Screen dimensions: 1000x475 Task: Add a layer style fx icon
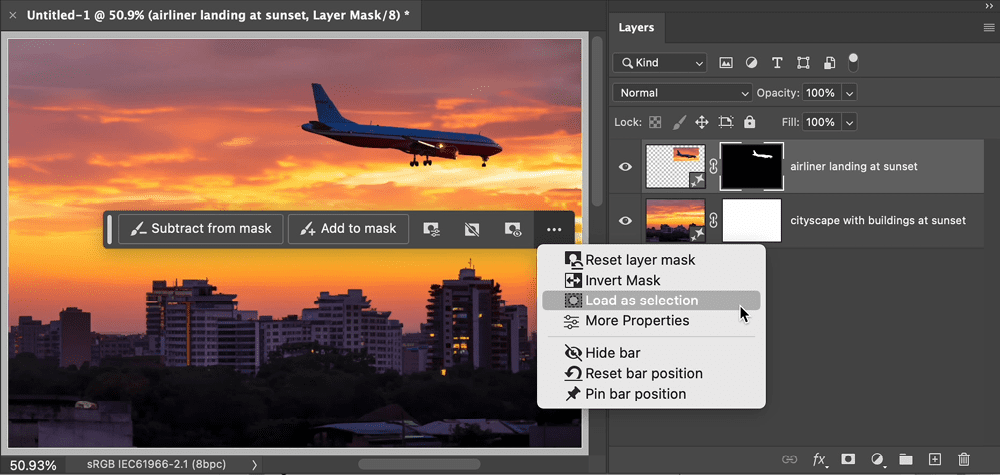click(820, 459)
